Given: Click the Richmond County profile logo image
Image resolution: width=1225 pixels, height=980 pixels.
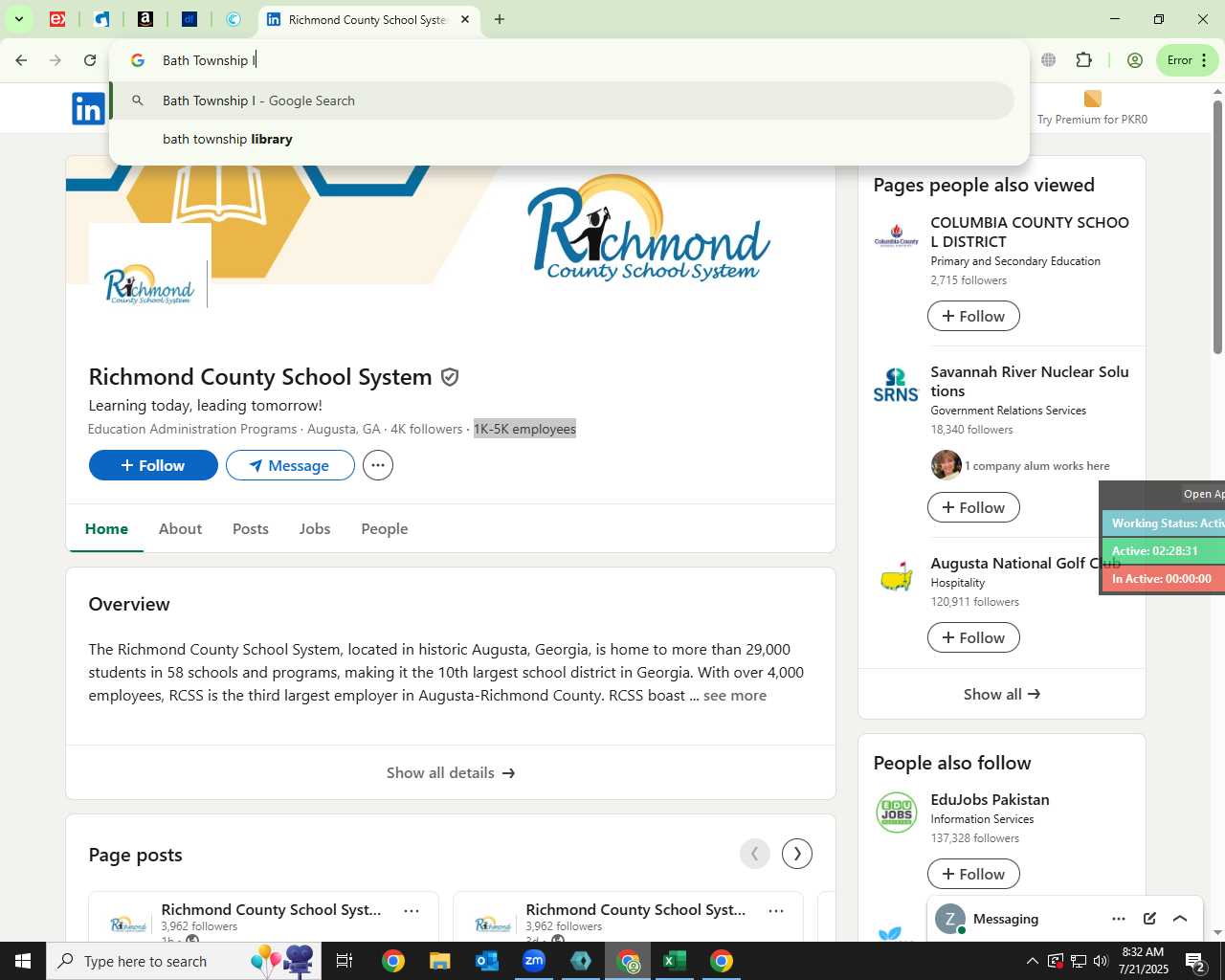Looking at the screenshot, I should (x=150, y=284).
